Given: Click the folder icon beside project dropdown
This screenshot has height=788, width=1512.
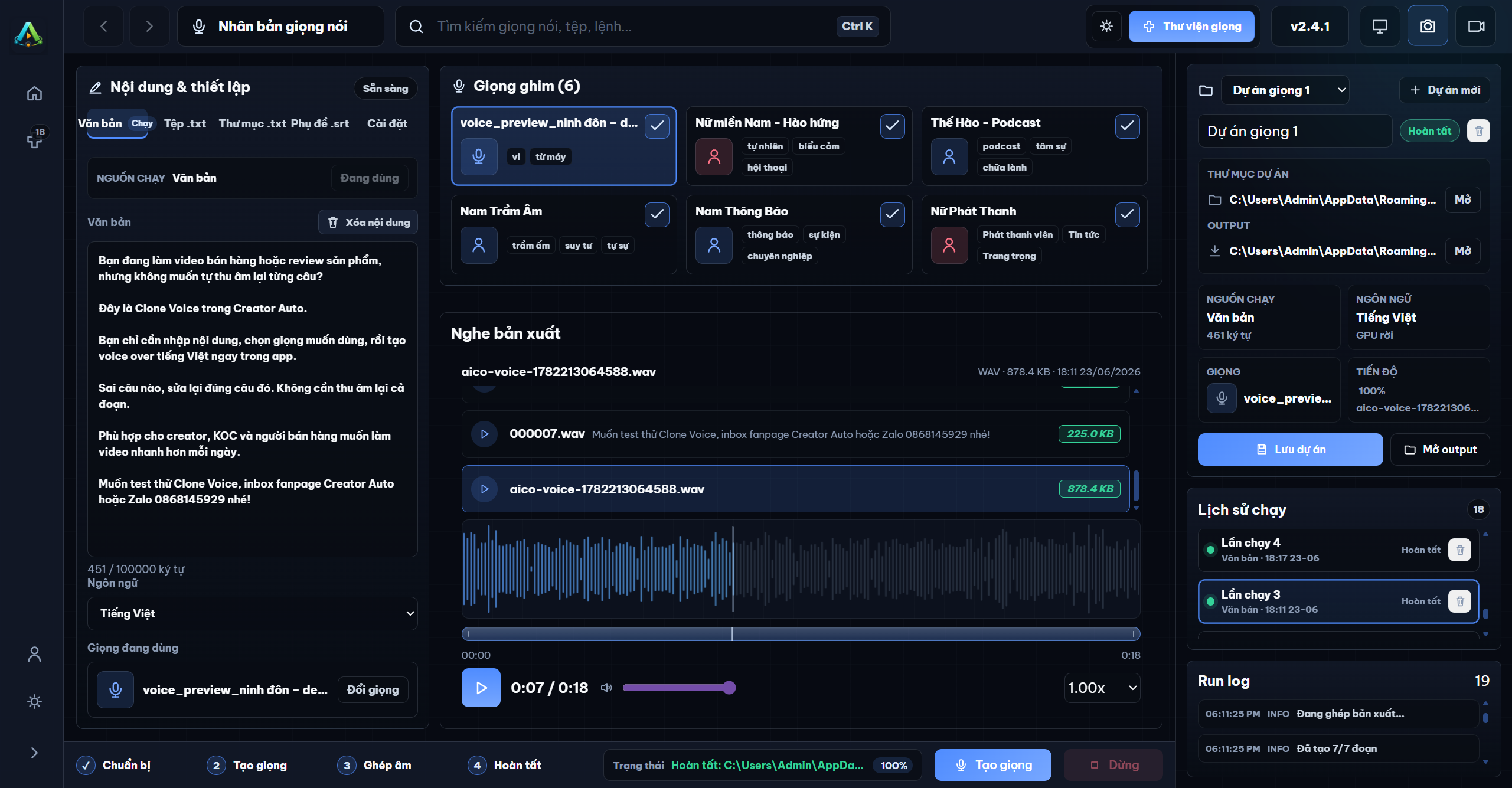Looking at the screenshot, I should click(x=1206, y=90).
